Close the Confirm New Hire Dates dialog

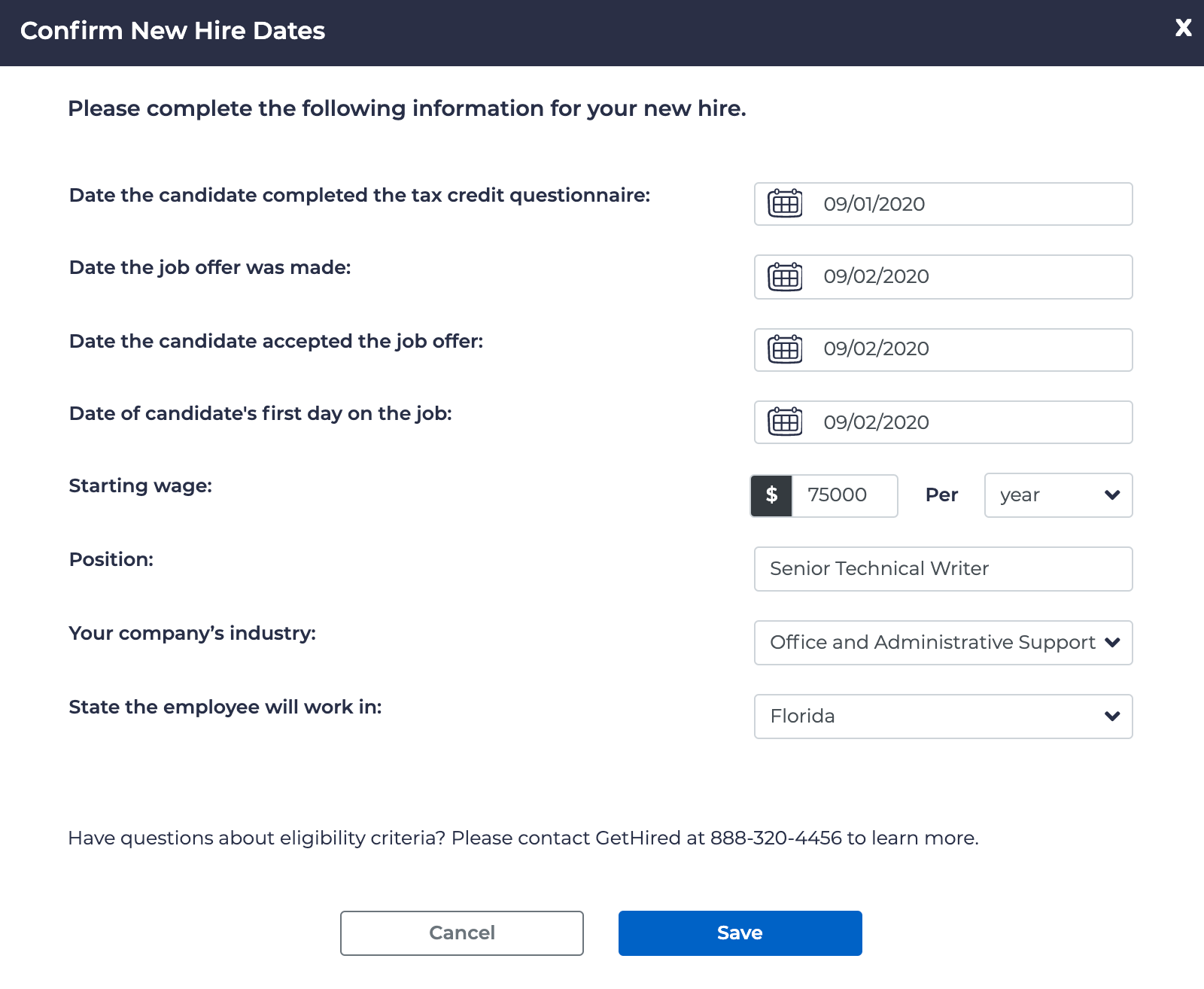tap(1183, 29)
